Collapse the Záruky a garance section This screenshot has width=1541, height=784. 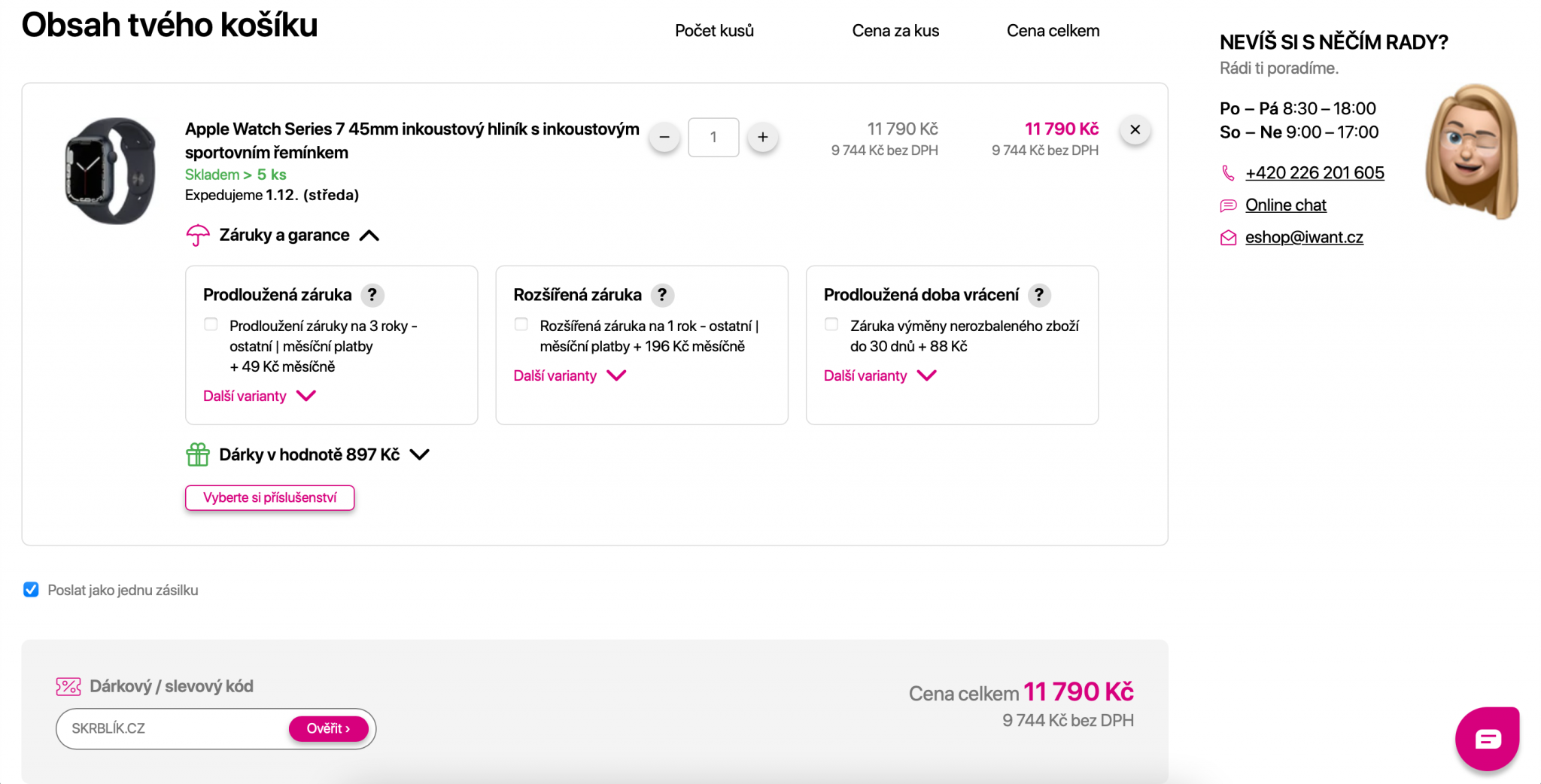[x=369, y=236]
